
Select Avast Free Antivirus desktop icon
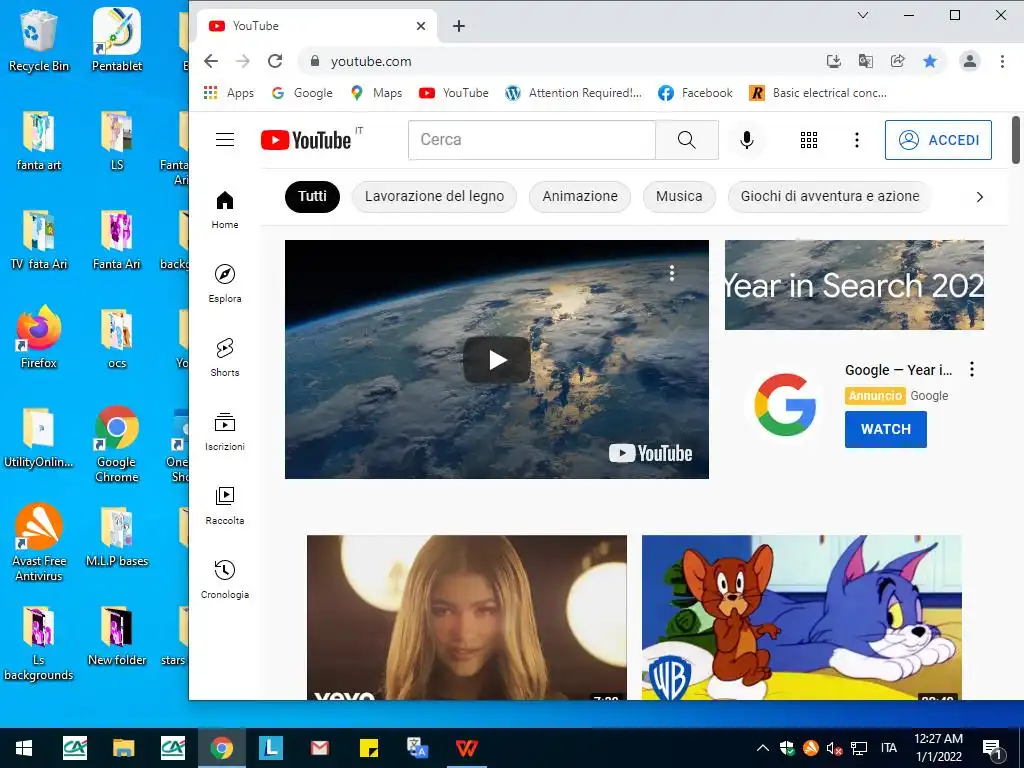(39, 542)
